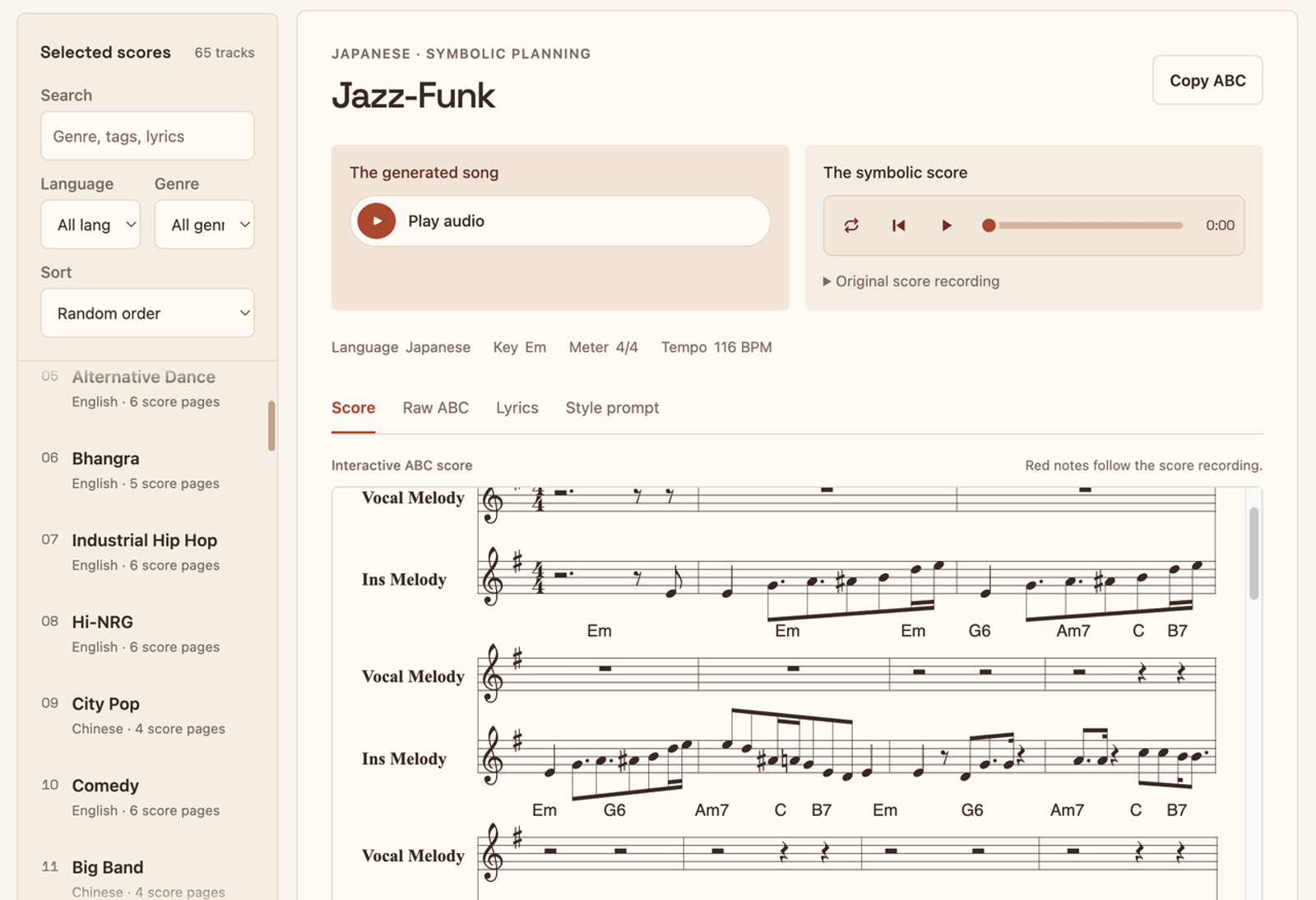Click the track list scrollbar
Screen dimensions: 1316x900
271,426
